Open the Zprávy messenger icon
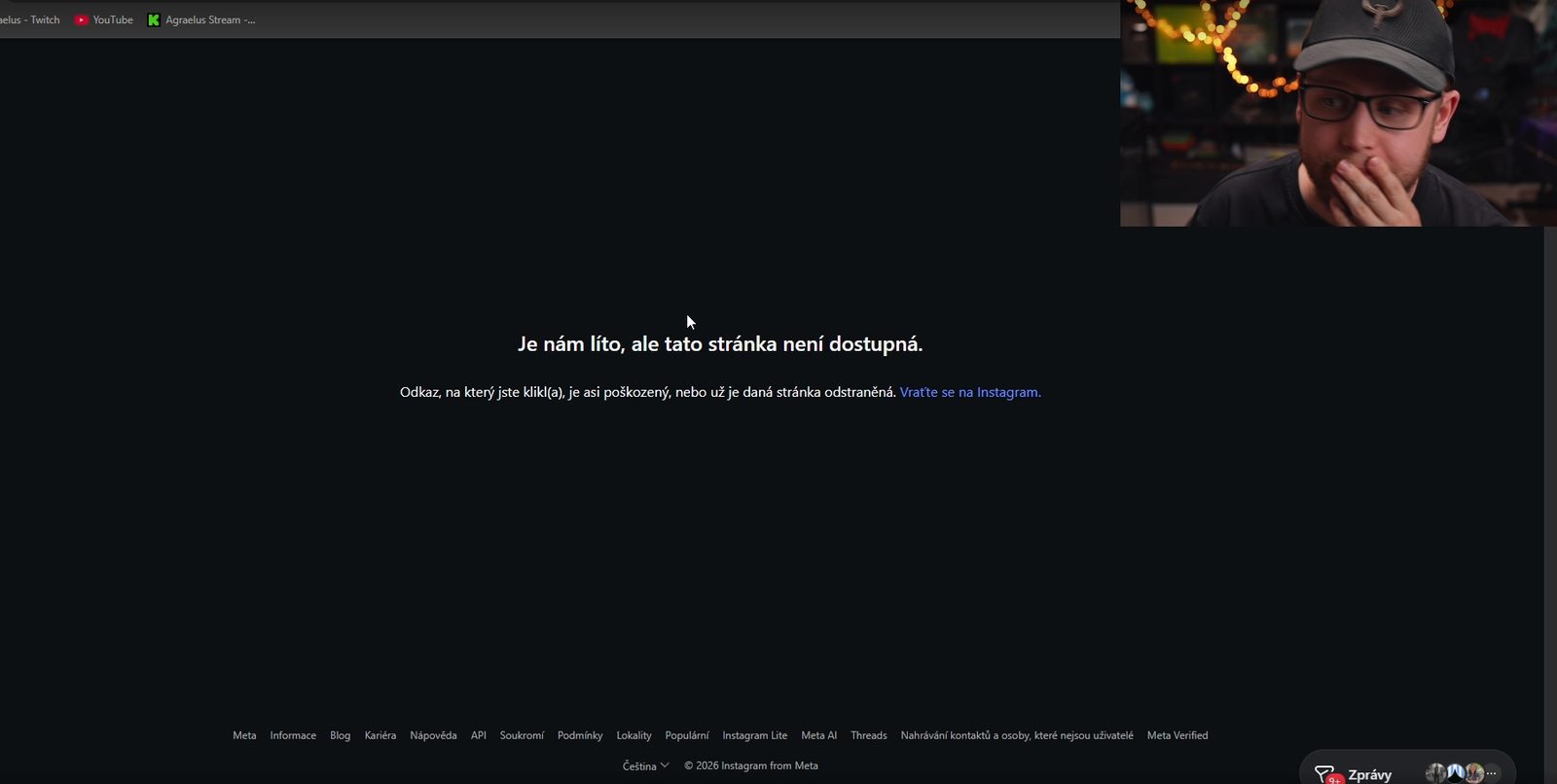 1326,774
